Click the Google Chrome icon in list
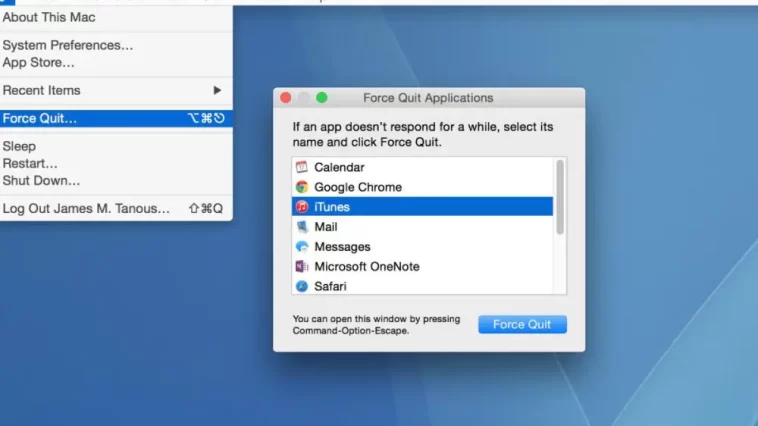This screenshot has width=758, height=426. pos(302,187)
